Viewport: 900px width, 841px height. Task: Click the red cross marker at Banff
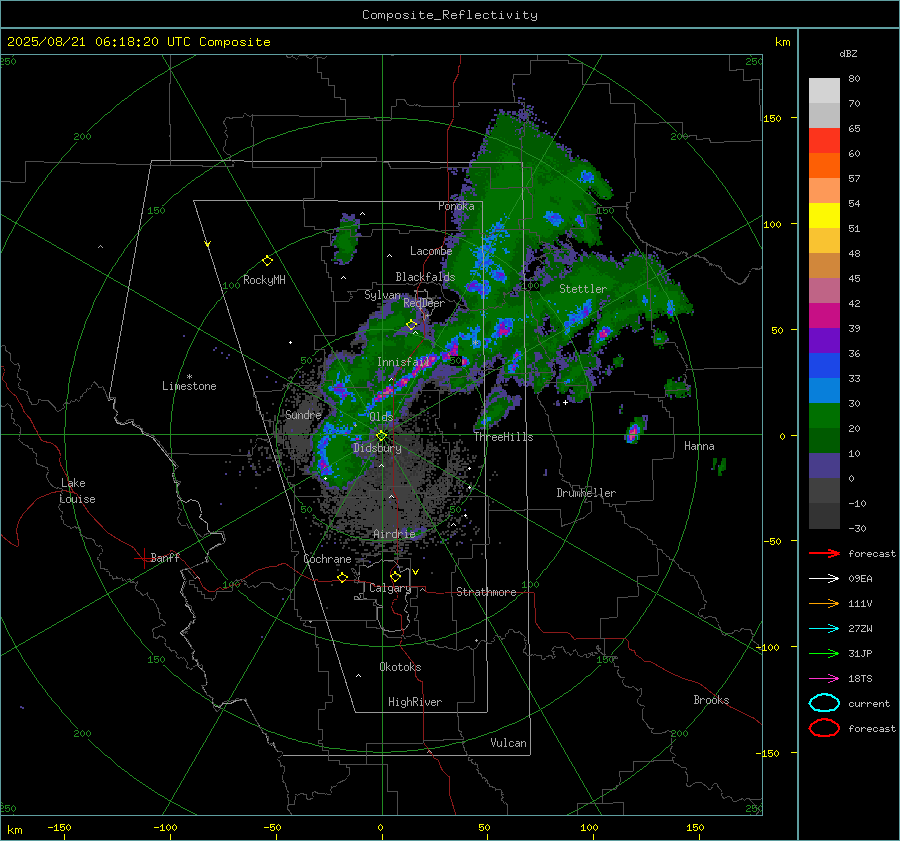pos(143,558)
